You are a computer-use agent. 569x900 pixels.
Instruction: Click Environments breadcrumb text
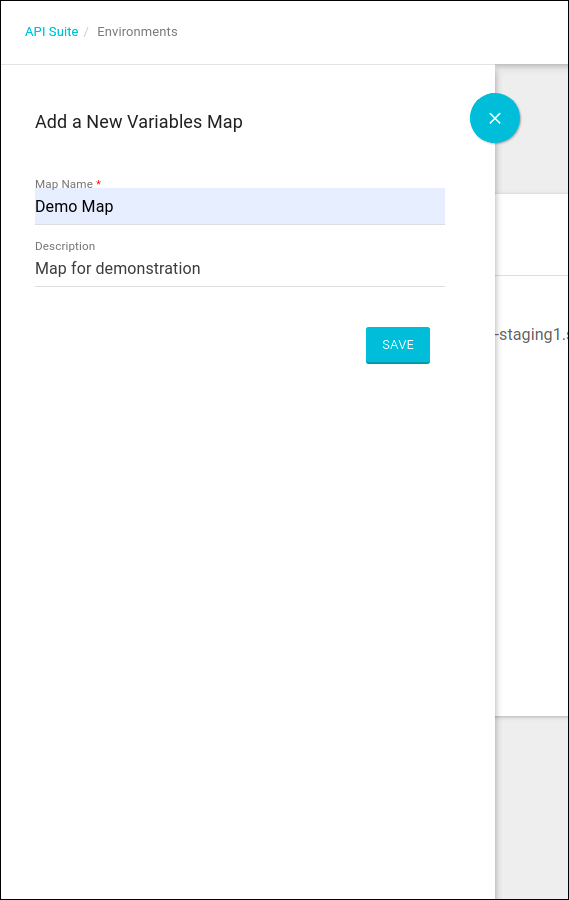(137, 32)
